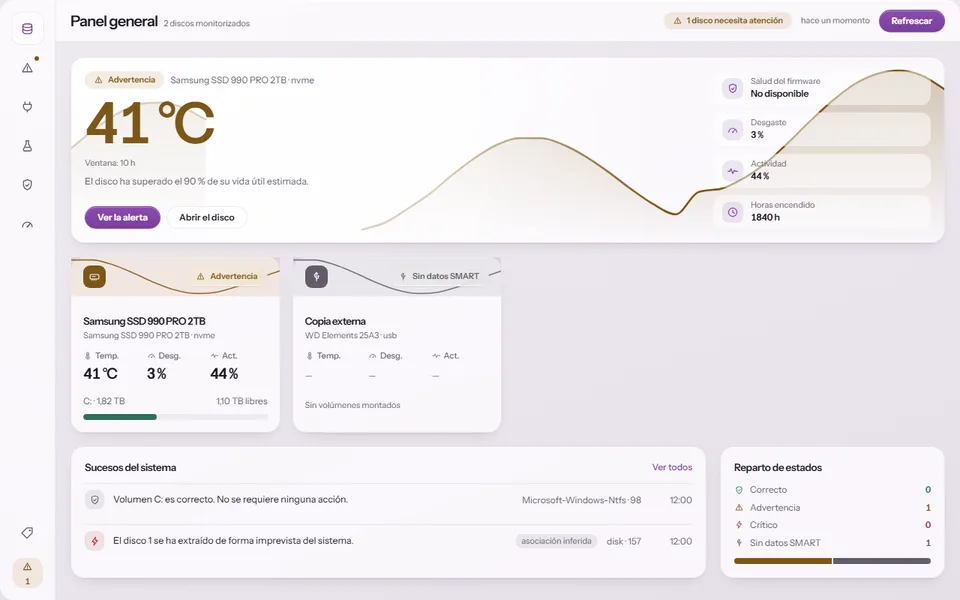The height and width of the screenshot is (600, 960).
Task: Open the flask tests sidebar icon
Action: [28, 146]
